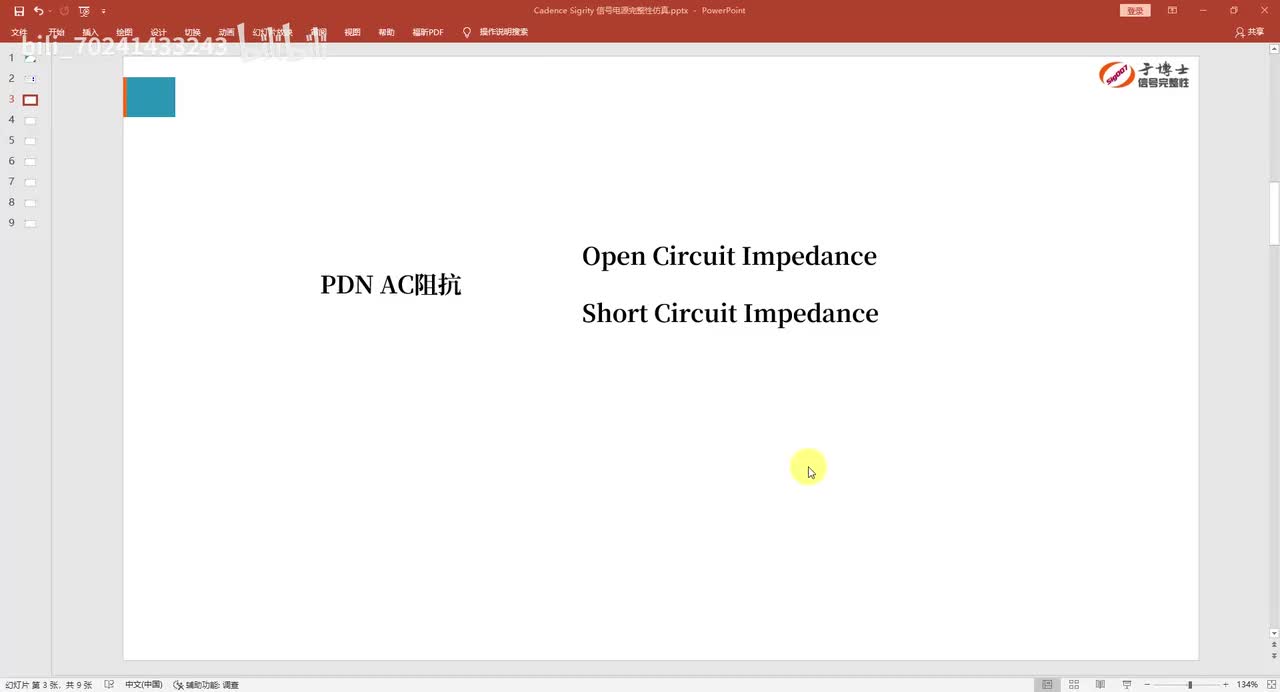
Task: Undo the last action
Action: [37, 11]
